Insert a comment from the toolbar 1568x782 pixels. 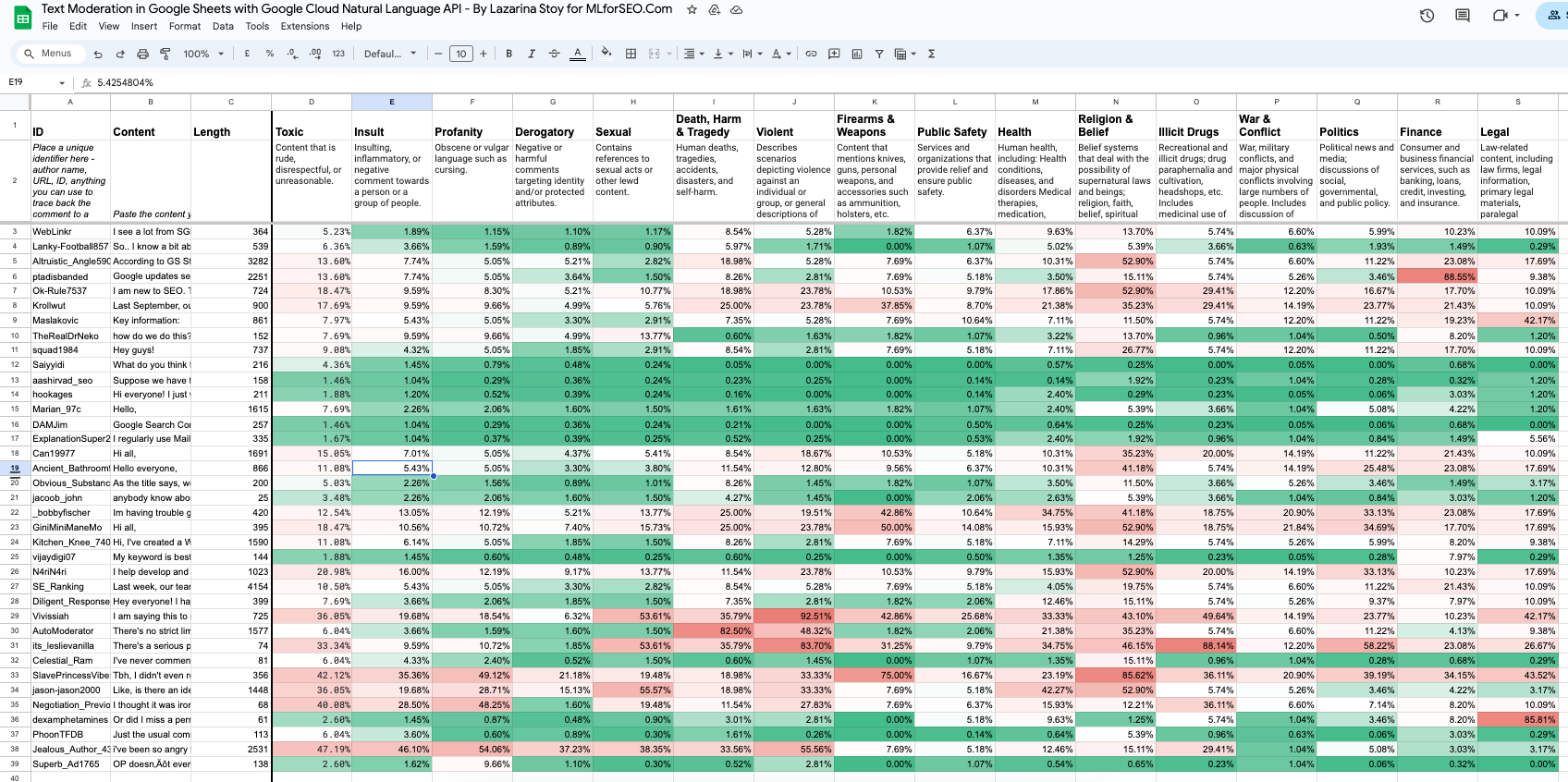coord(834,54)
